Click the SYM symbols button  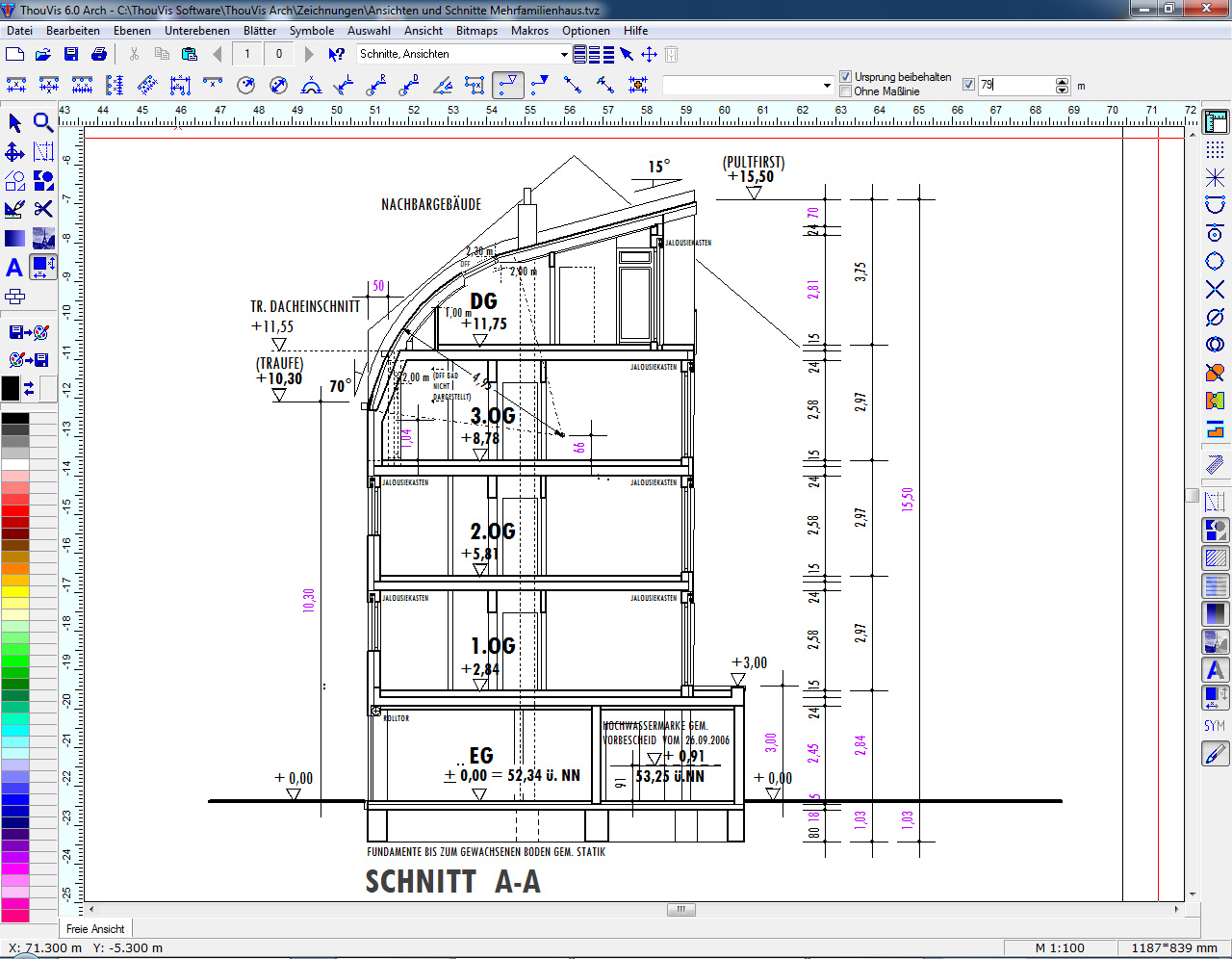click(1215, 725)
